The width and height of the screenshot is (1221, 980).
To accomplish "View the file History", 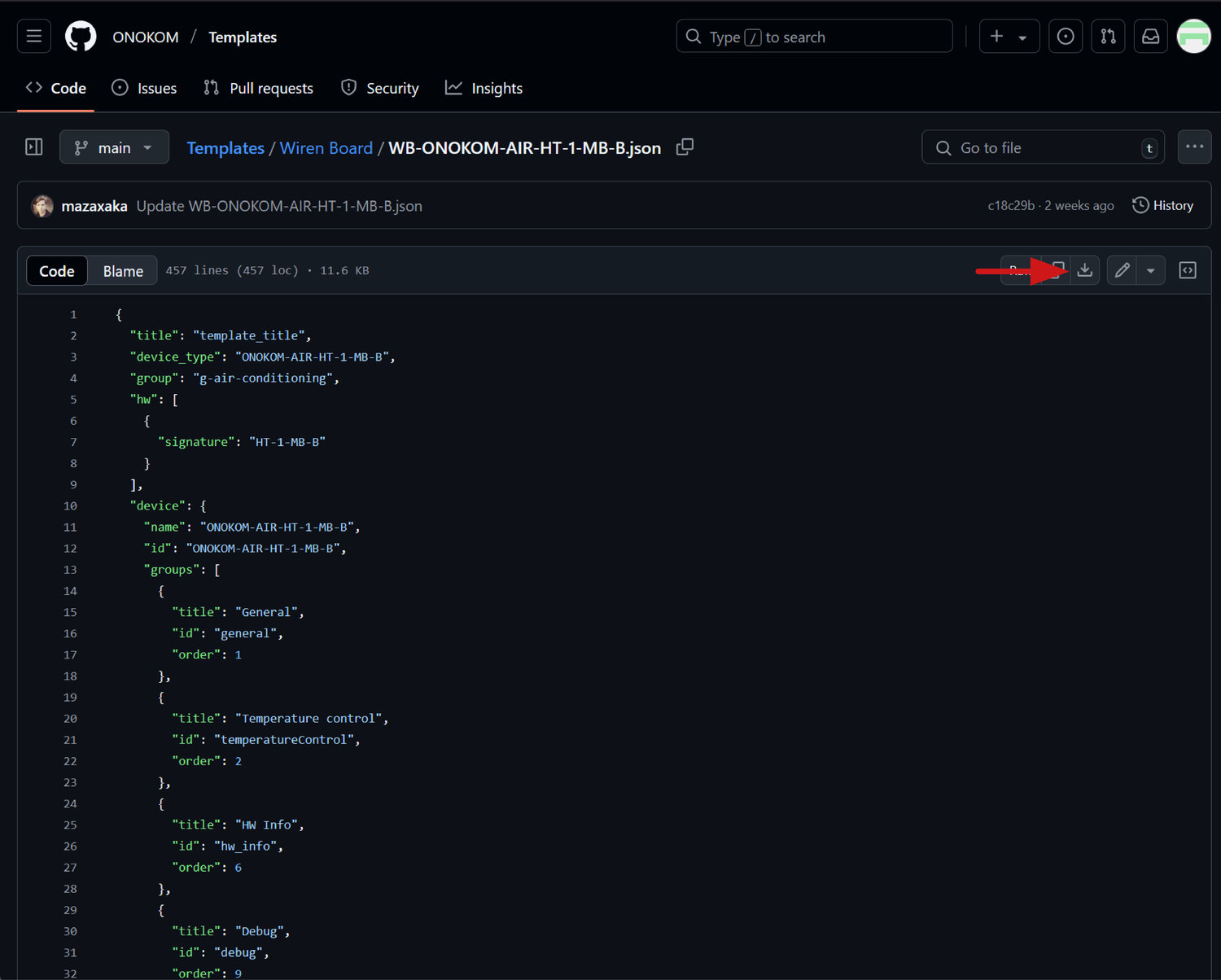I will (x=1162, y=206).
